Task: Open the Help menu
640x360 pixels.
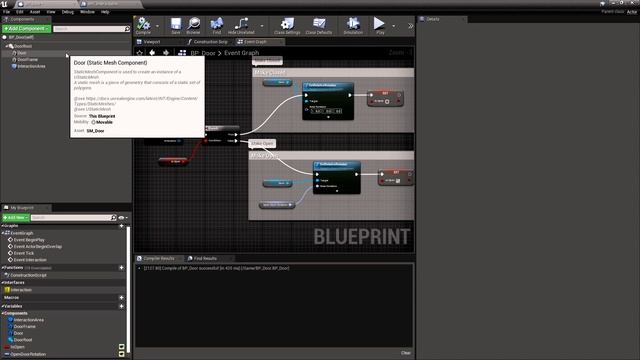Action: point(105,12)
